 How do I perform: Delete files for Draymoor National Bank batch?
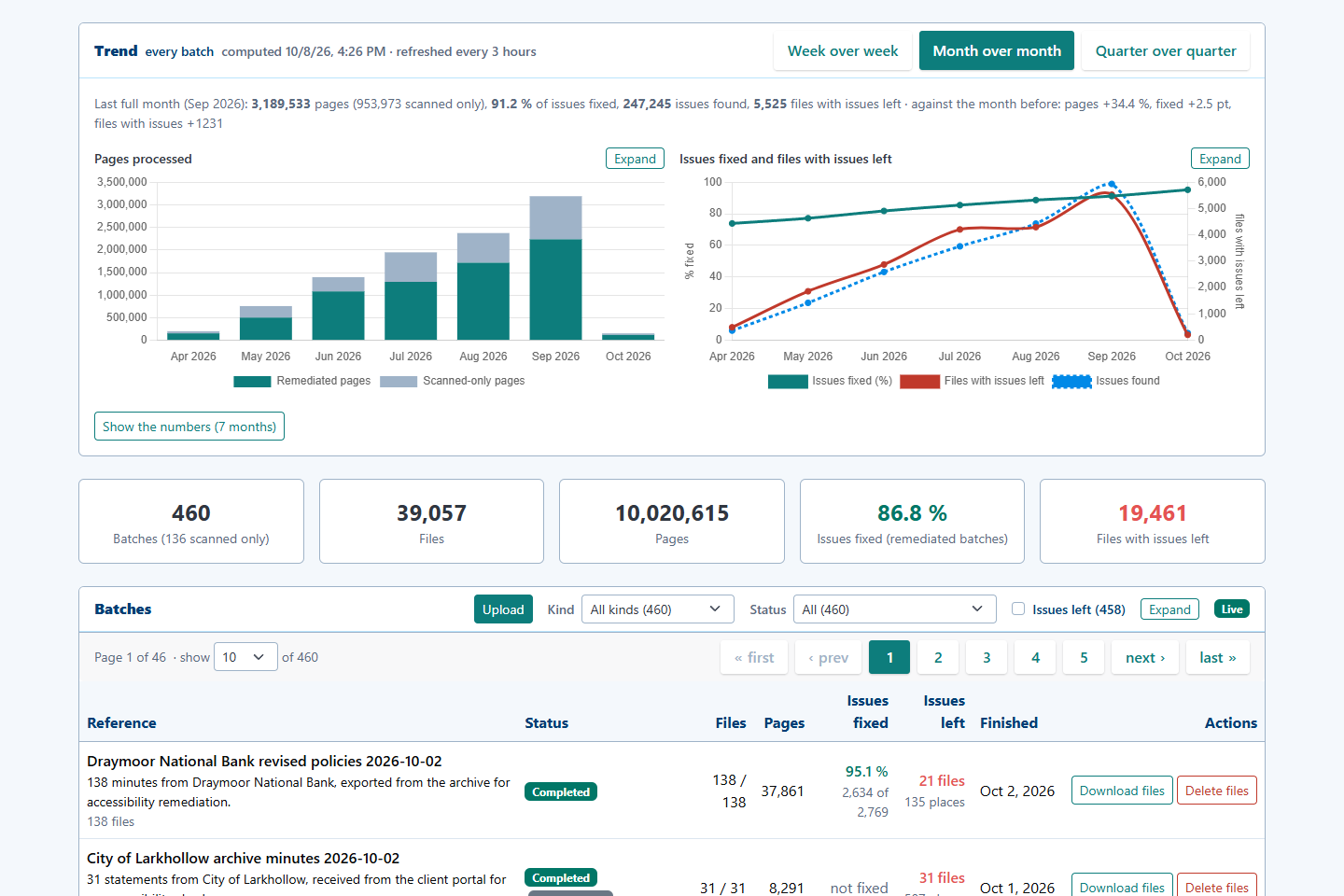[1217, 791]
